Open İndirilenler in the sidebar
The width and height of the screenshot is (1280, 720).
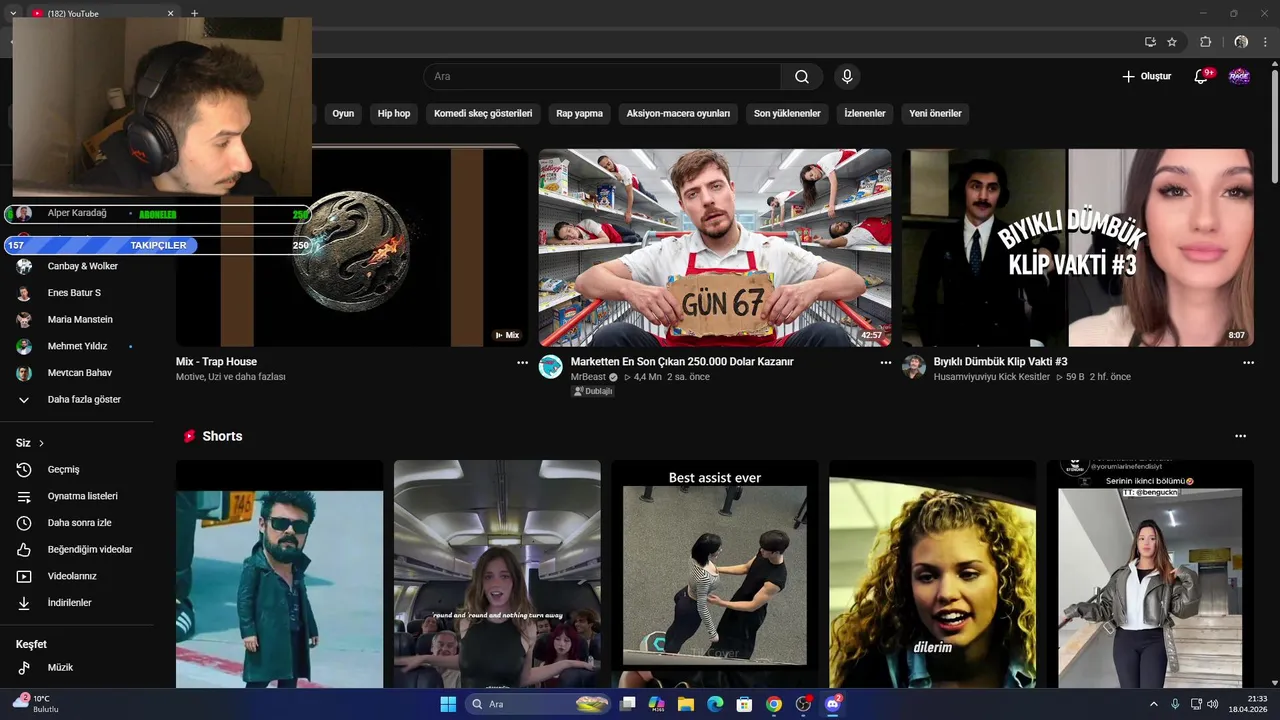click(x=70, y=603)
